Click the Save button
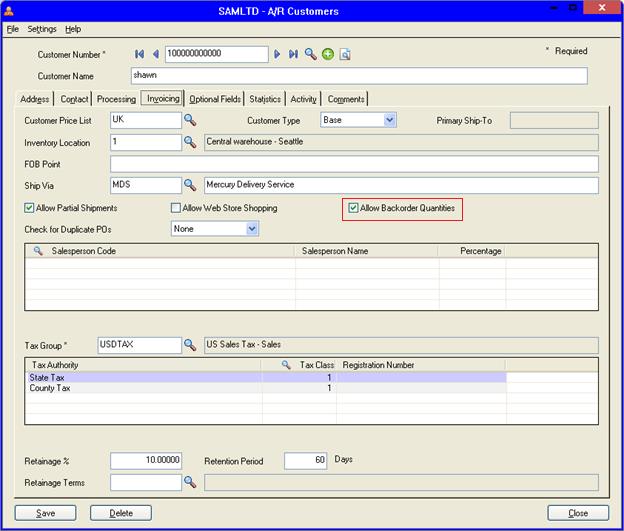The image size is (624, 531). point(45,513)
